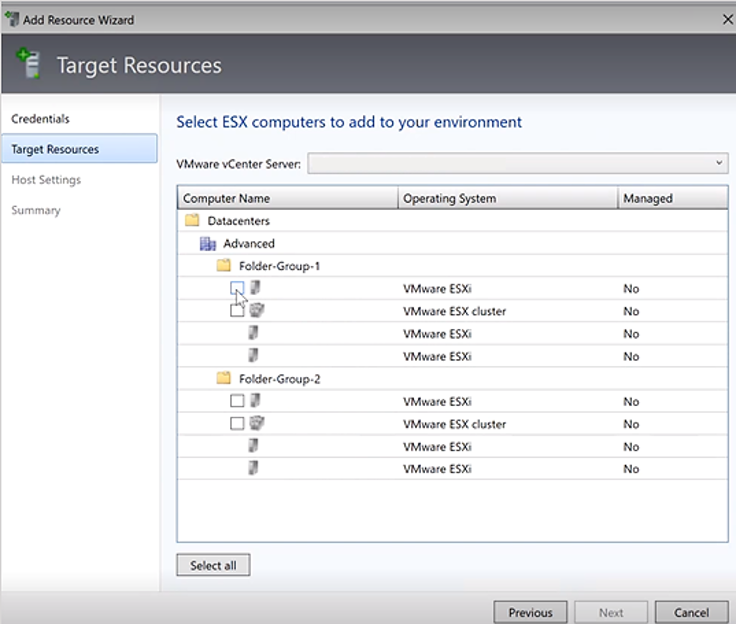Select the Target Resources step
The width and height of the screenshot is (736, 624).
79,149
